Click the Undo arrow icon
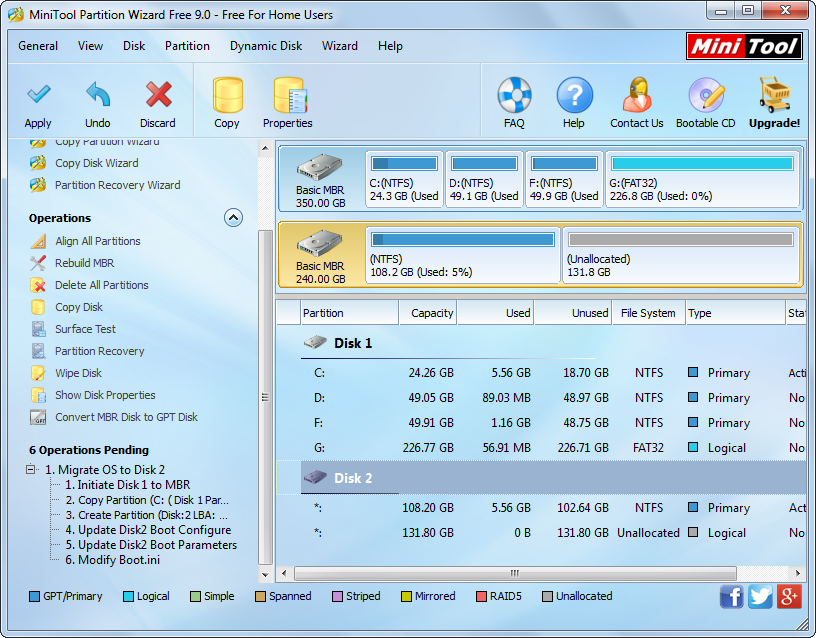The image size is (816, 638). pyautogui.click(x=98, y=94)
